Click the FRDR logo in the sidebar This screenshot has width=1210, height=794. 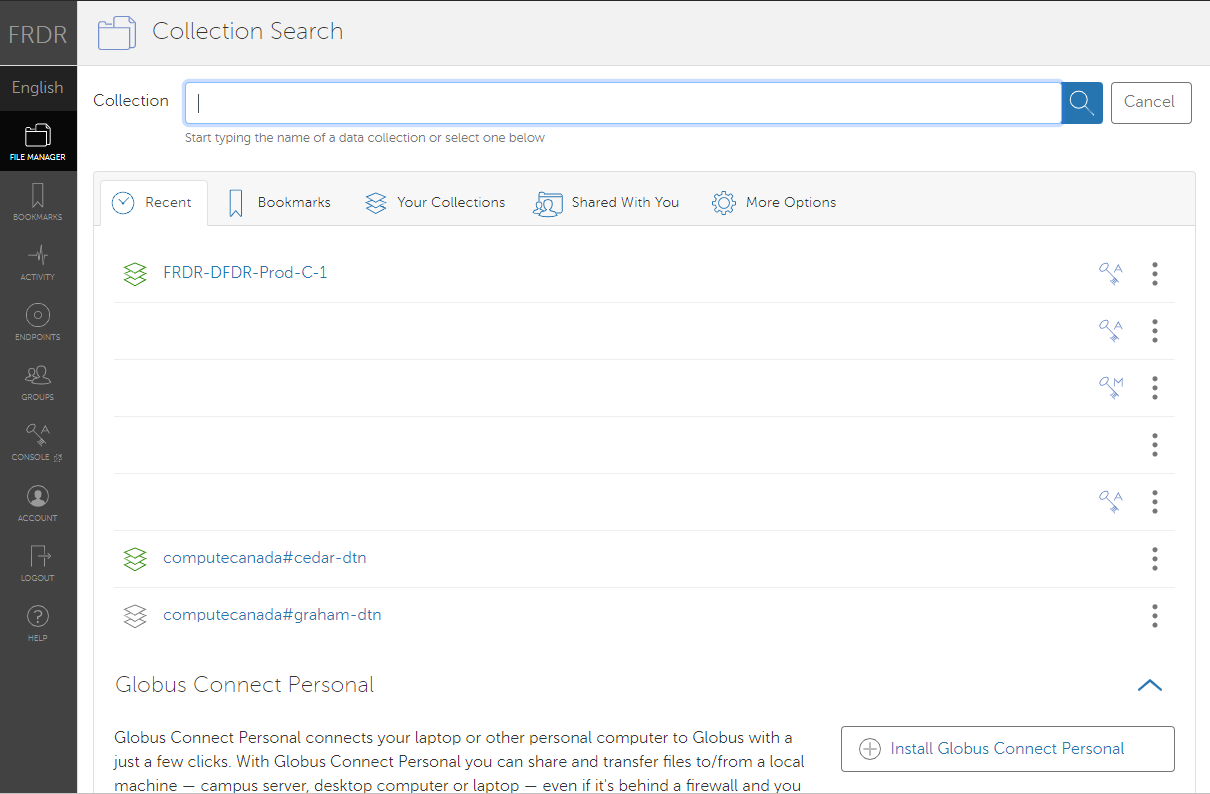click(x=38, y=34)
